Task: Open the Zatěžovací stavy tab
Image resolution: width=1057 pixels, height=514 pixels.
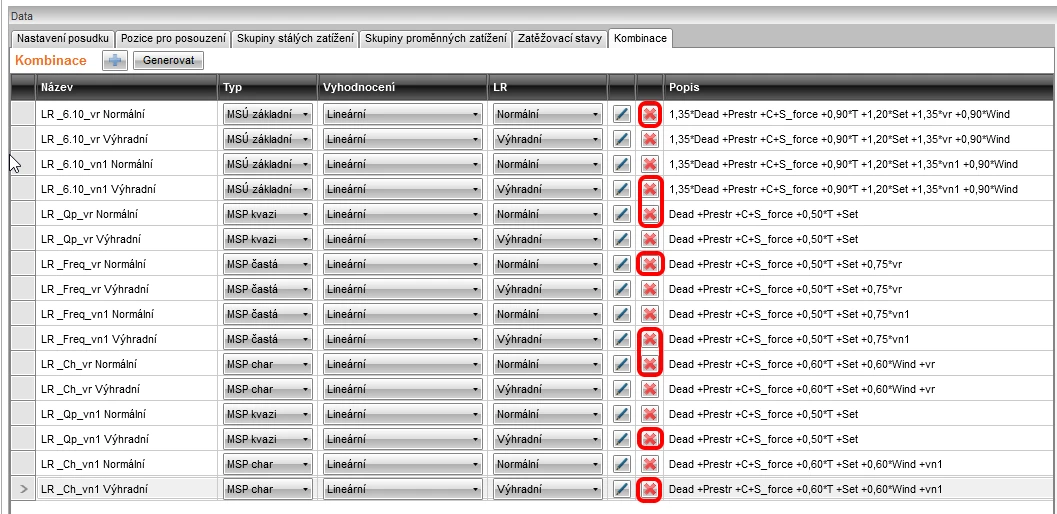Action: [559, 38]
